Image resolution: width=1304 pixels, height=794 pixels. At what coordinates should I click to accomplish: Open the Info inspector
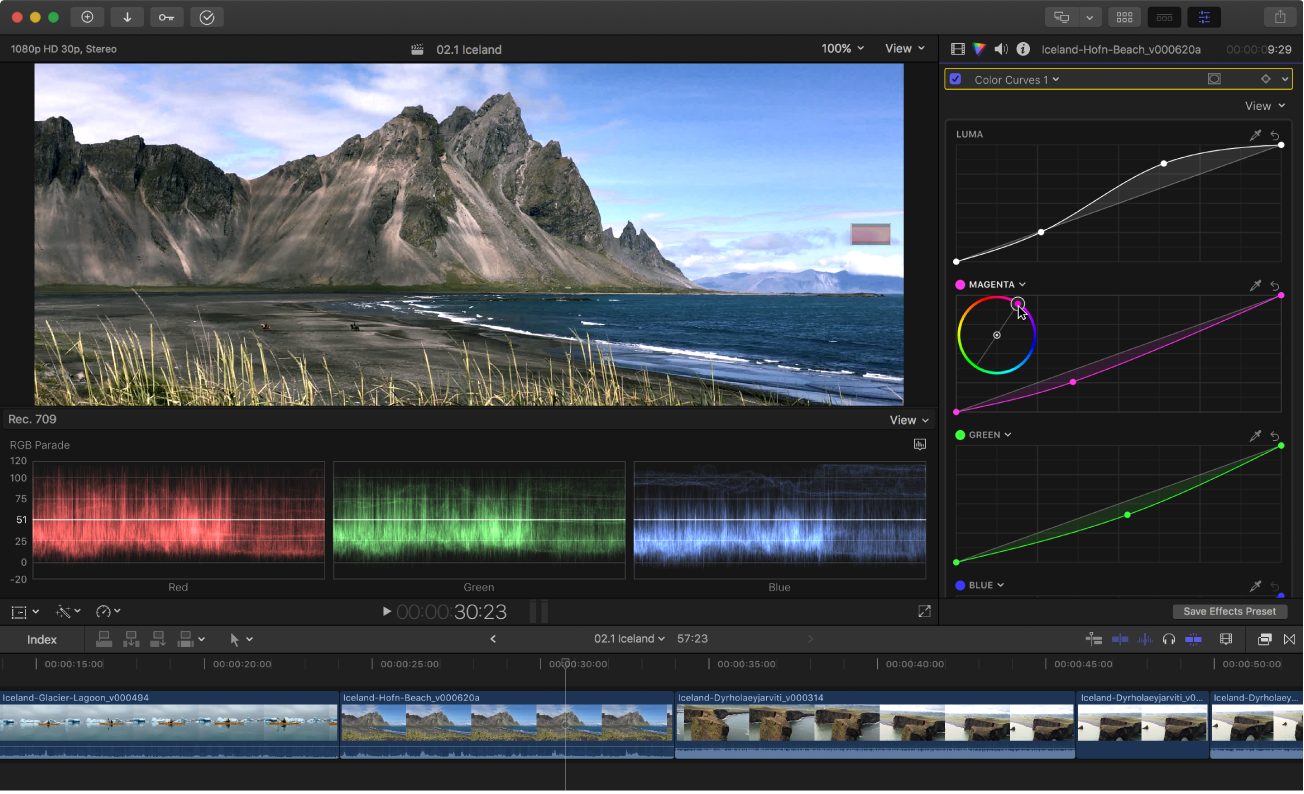tap(1022, 48)
